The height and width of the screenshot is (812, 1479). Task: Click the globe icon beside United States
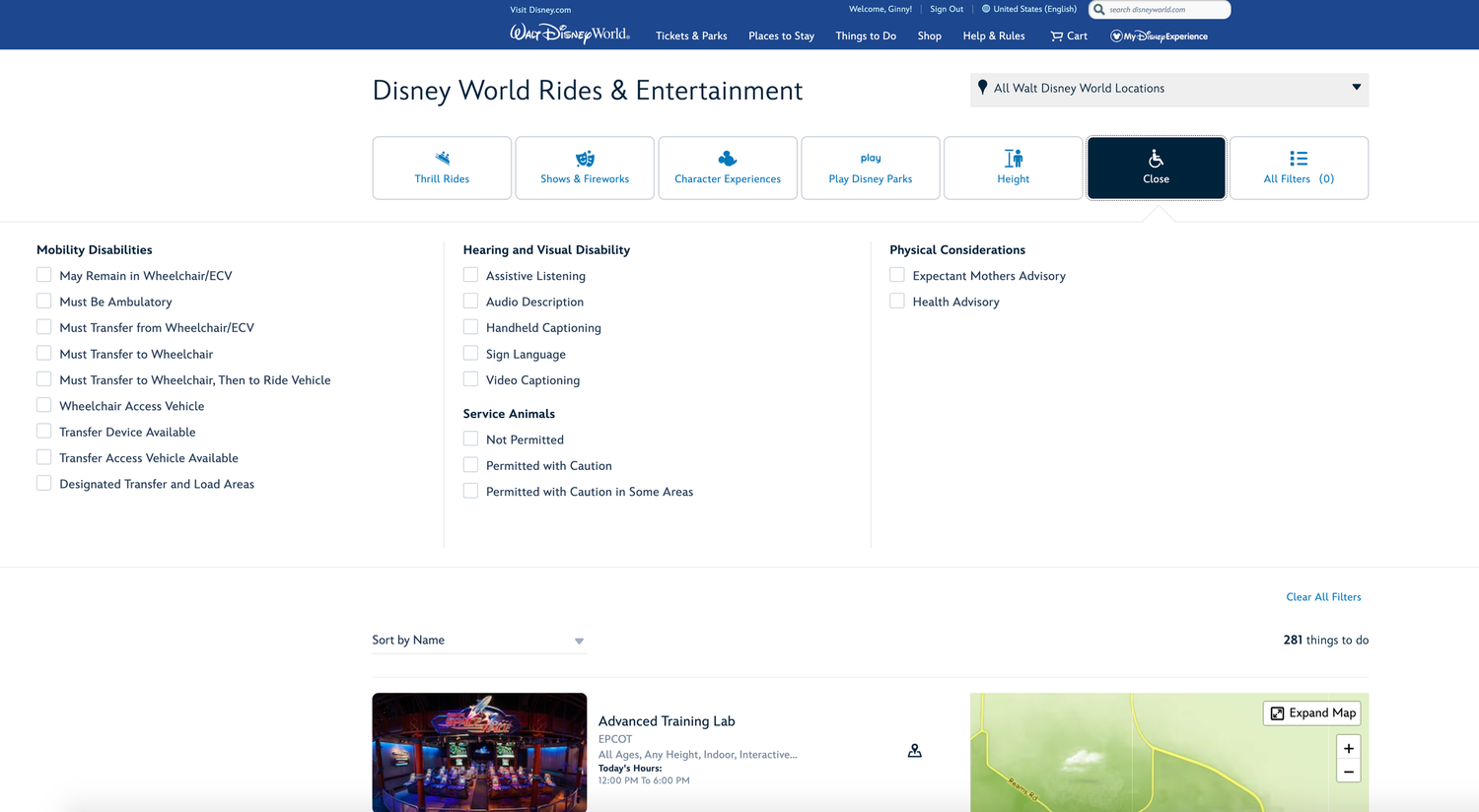tap(986, 9)
